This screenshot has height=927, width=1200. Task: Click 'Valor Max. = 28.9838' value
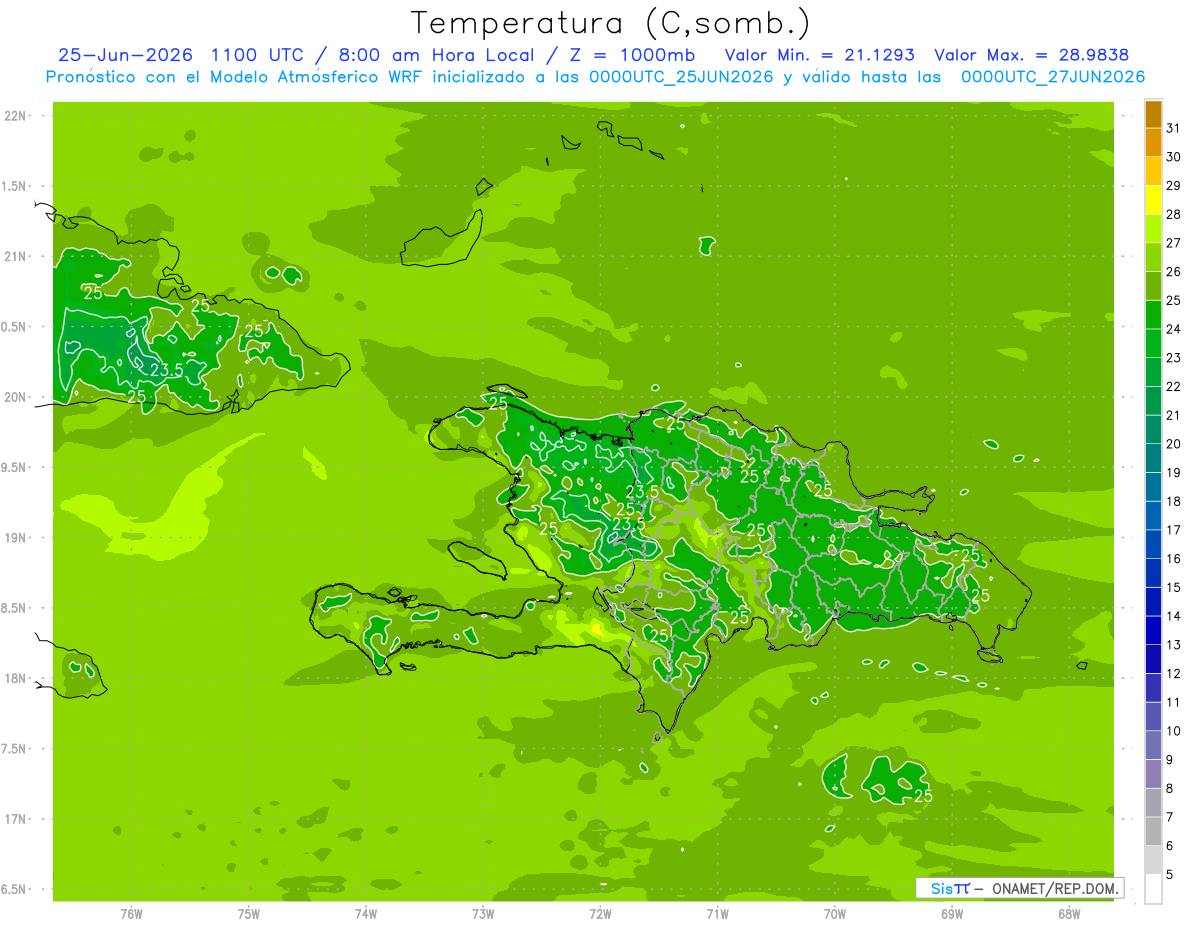pyautogui.click(x=1032, y=55)
